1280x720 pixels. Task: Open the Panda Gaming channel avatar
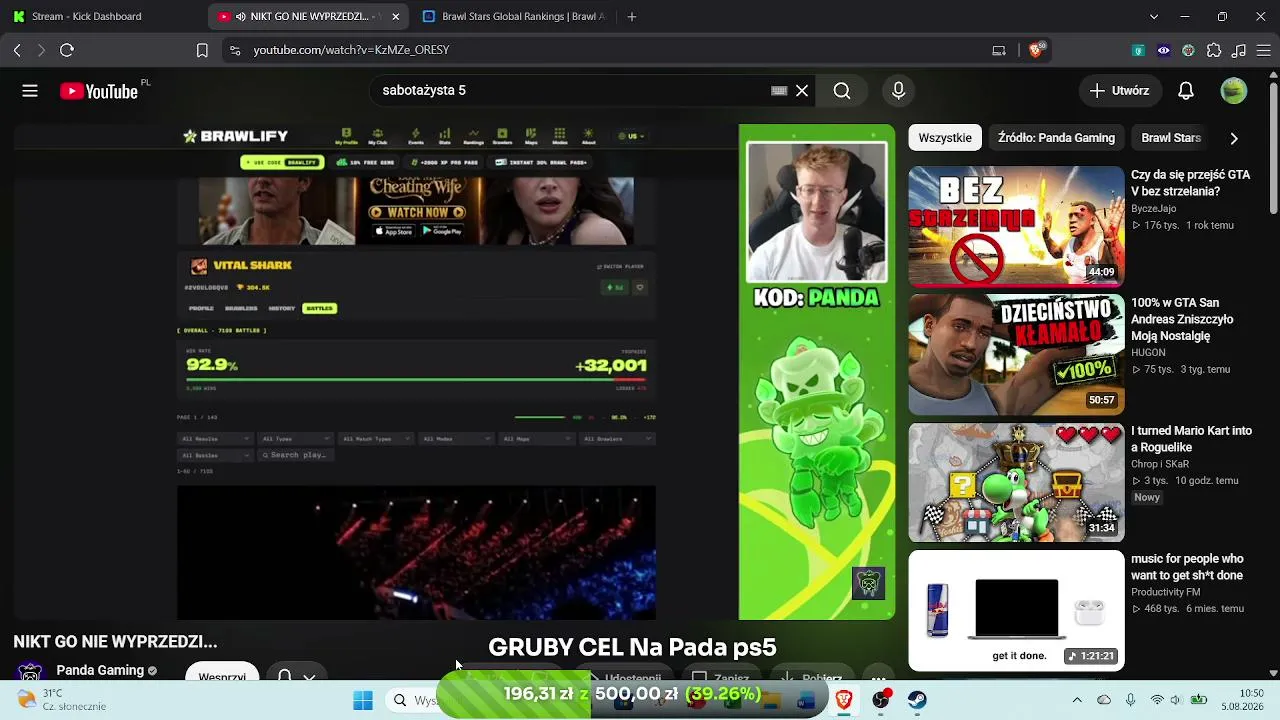(30, 672)
